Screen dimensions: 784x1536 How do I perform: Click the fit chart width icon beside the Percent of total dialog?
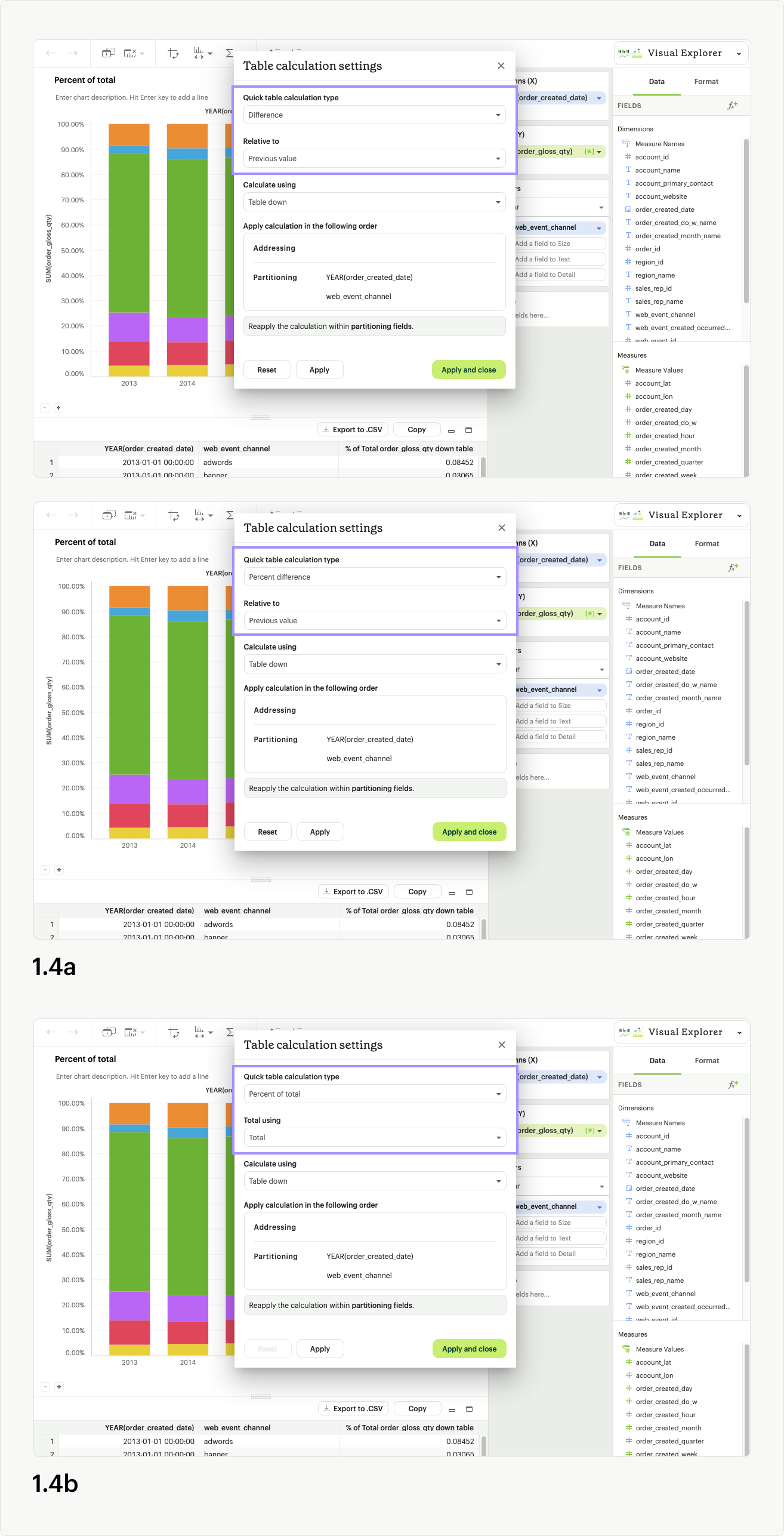coord(199,1032)
